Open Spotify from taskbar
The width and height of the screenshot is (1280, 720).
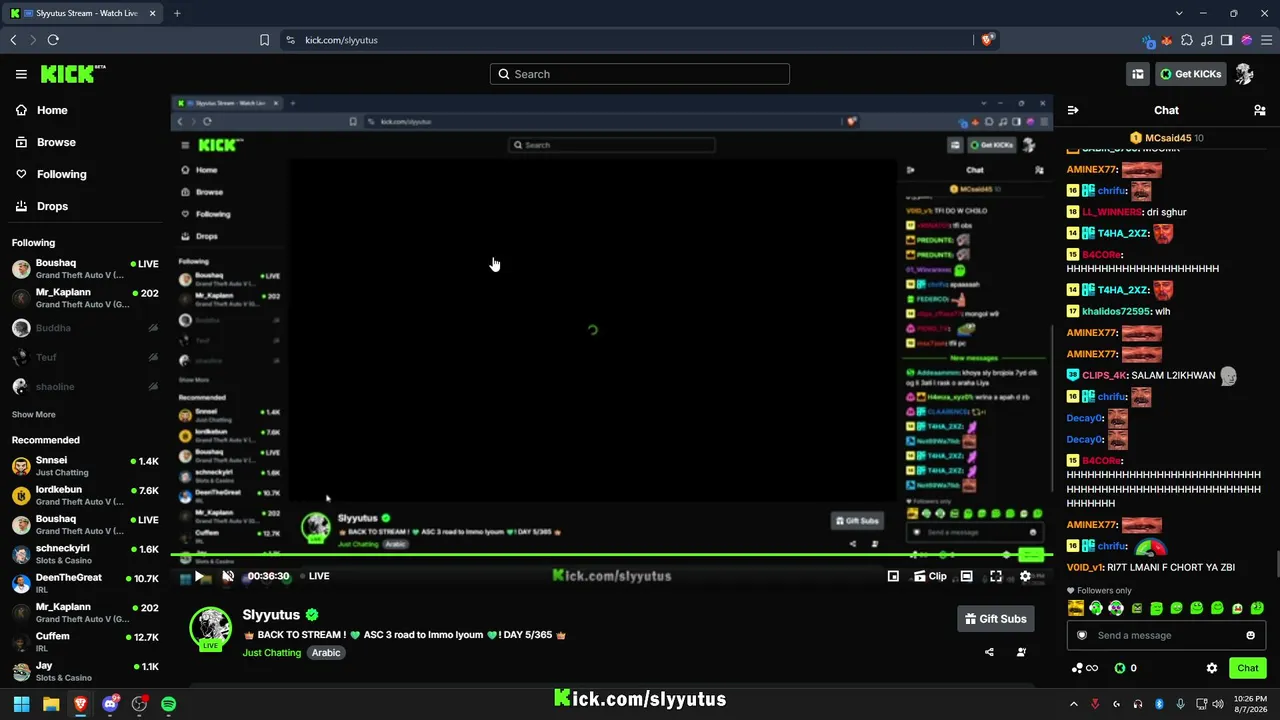(x=169, y=704)
